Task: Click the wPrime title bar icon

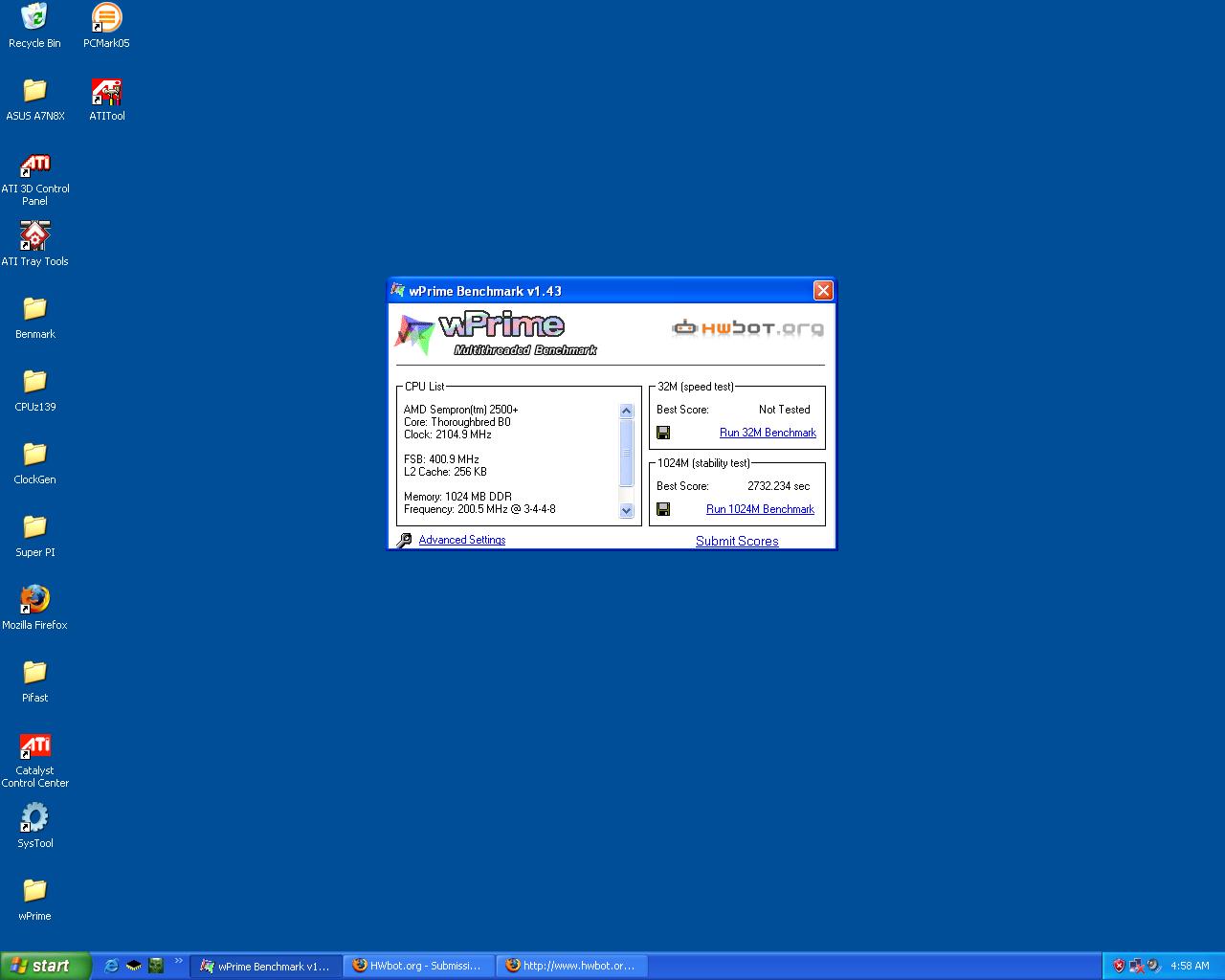Action: coord(398,290)
